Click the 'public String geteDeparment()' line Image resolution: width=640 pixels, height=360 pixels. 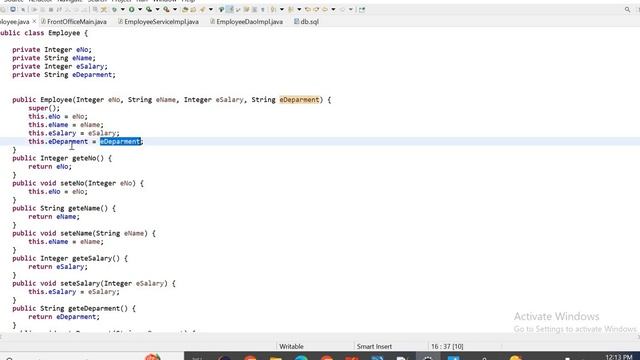click(x=74, y=309)
